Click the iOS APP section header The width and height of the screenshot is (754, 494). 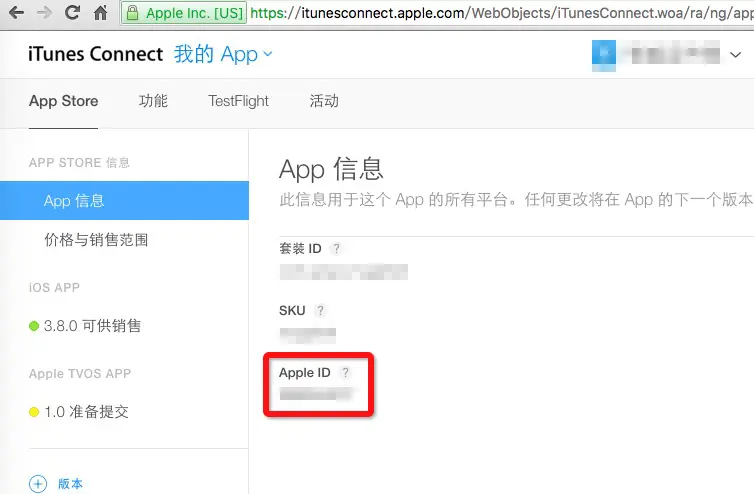pos(54,288)
